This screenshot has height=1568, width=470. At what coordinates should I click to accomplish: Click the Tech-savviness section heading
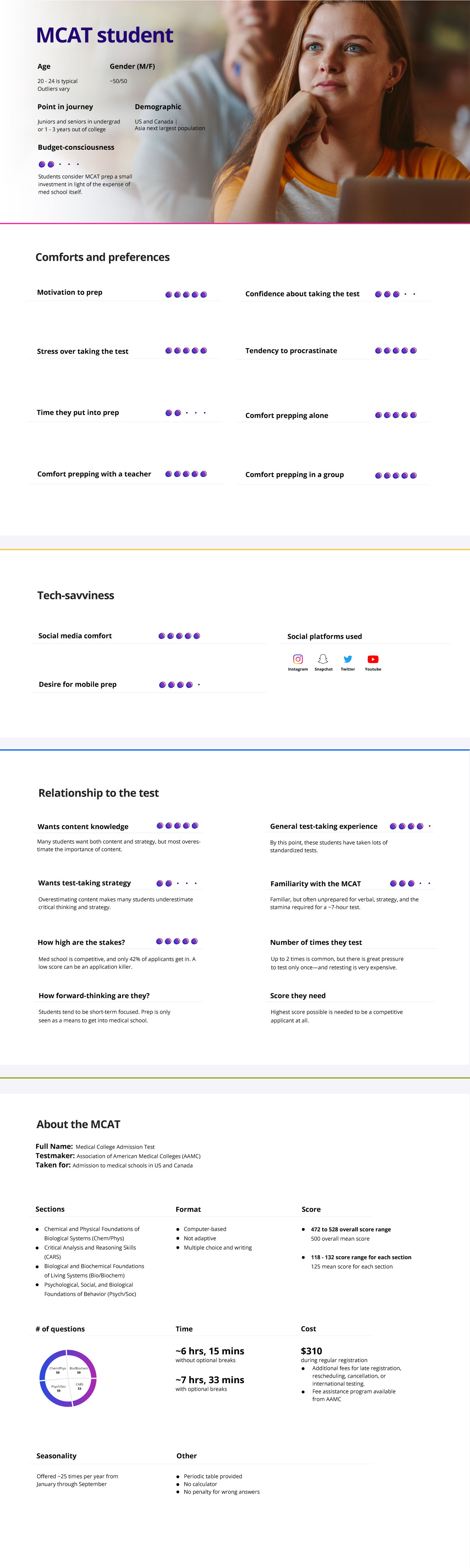(x=75, y=595)
